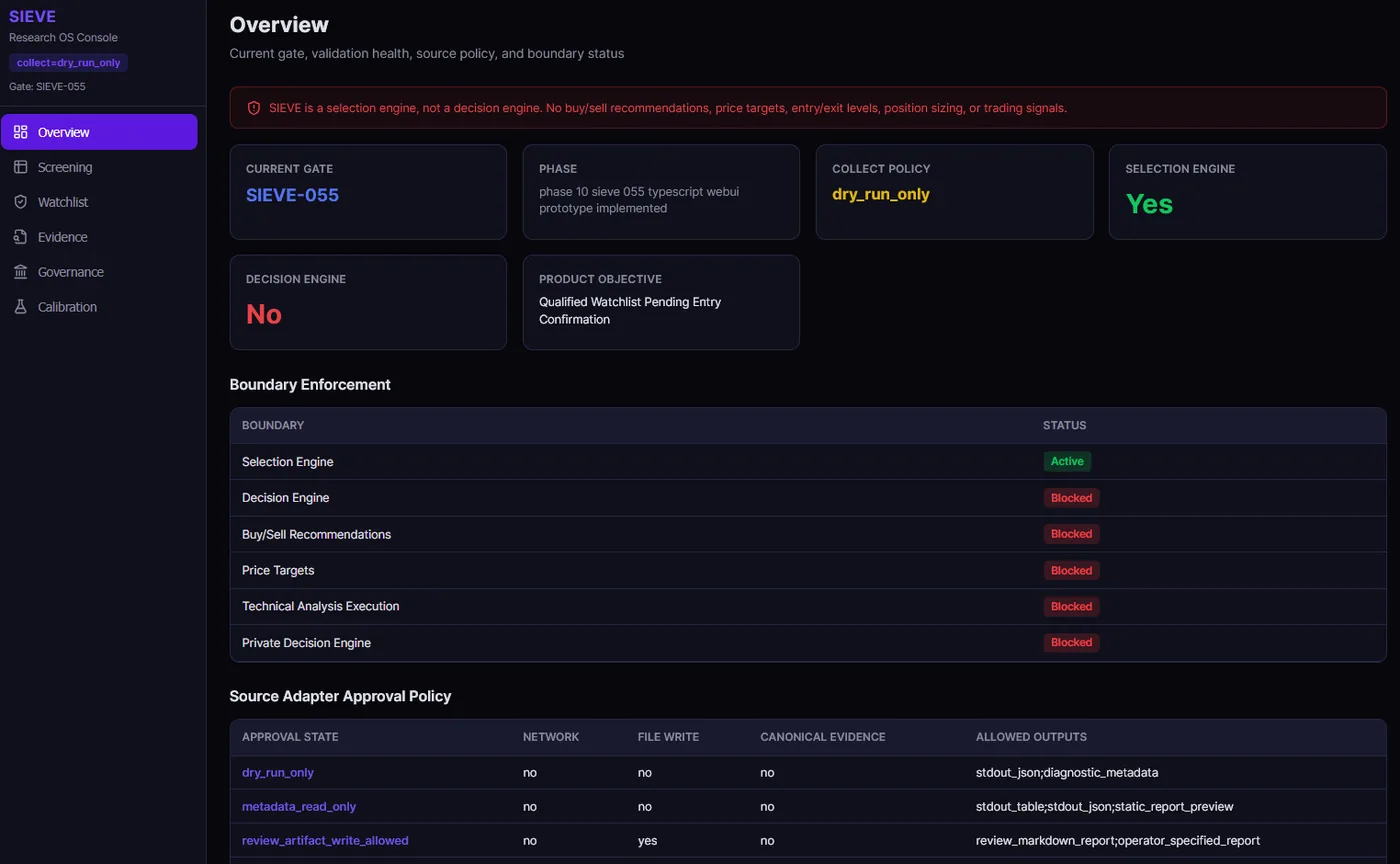
Task: Click the collect=dry_run_only badge
Action: click(68, 63)
